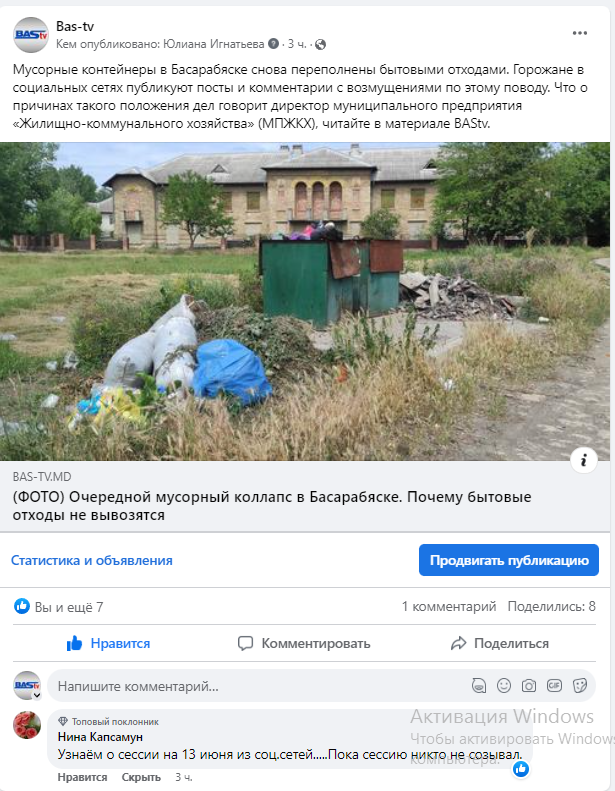Viewport: 615px width, 791px height.
Task: Click the public audience globe icon
Action: point(320,44)
